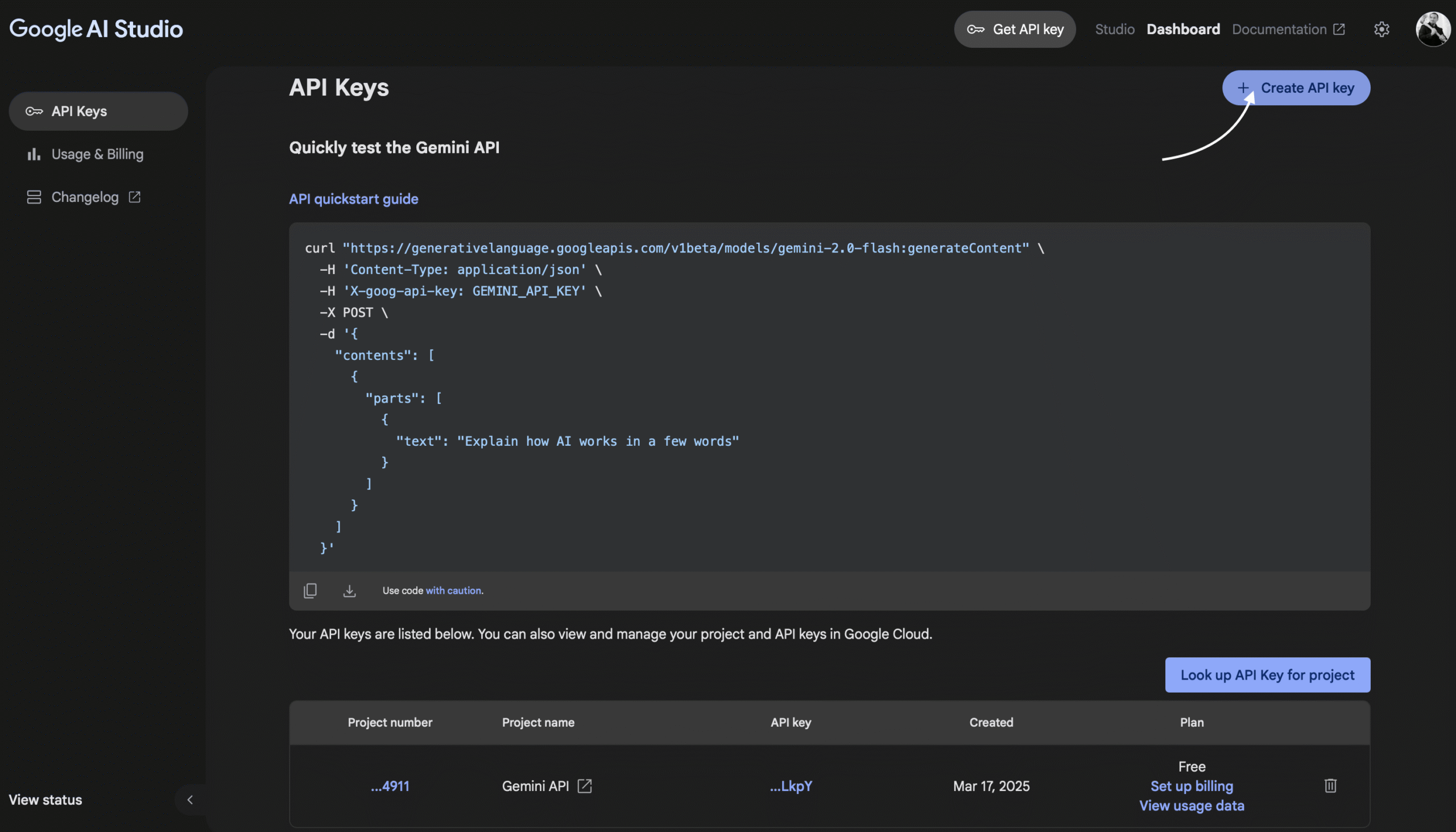The width and height of the screenshot is (1456, 832).
Task: Click the copy code icon
Action: pos(311,590)
